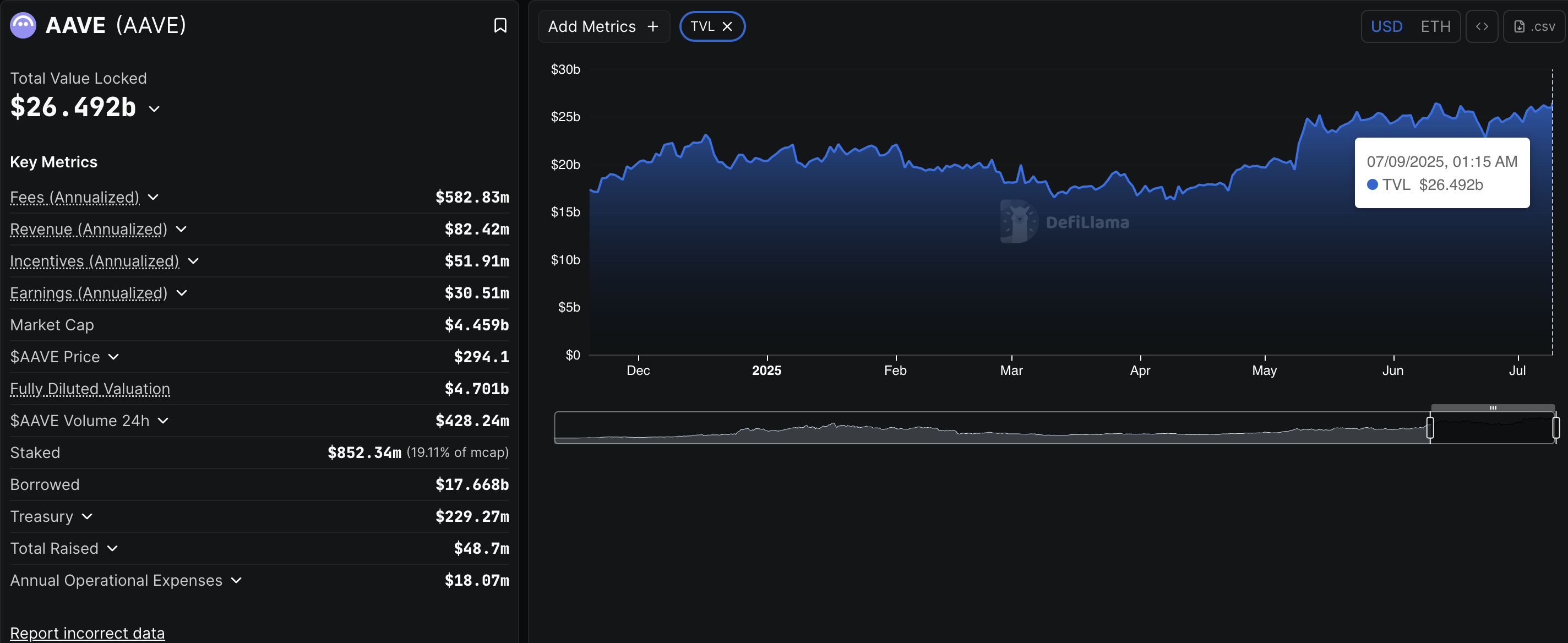Open the embed code icon

pyautogui.click(x=1482, y=27)
